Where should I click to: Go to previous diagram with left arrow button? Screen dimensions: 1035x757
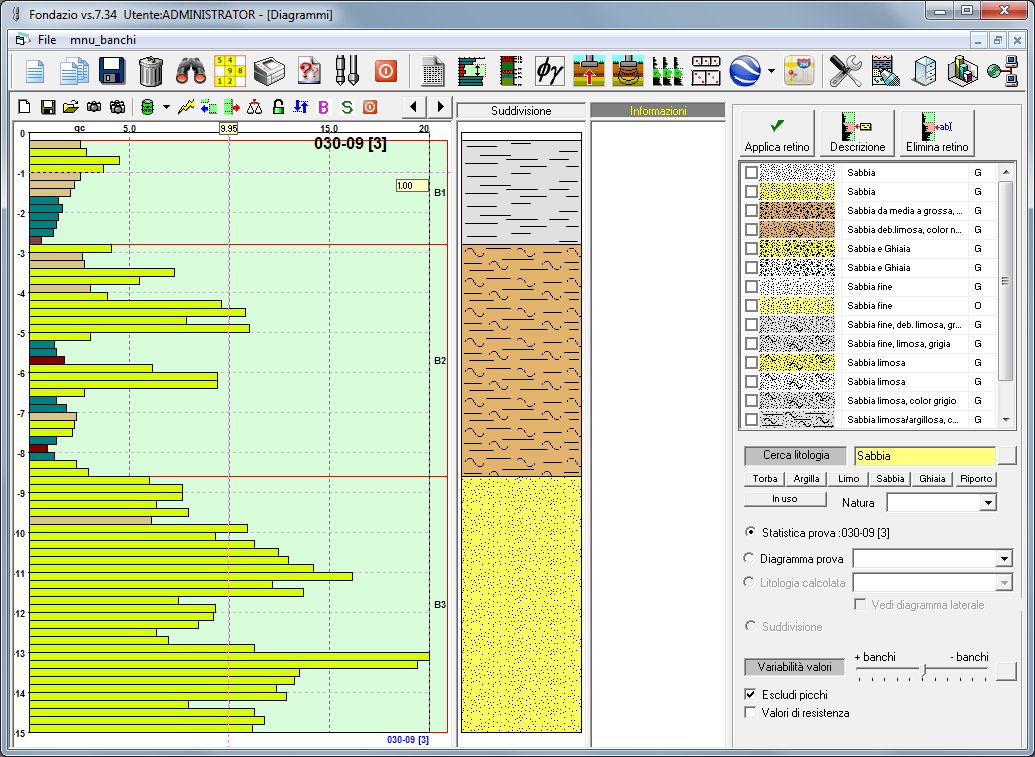(414, 106)
